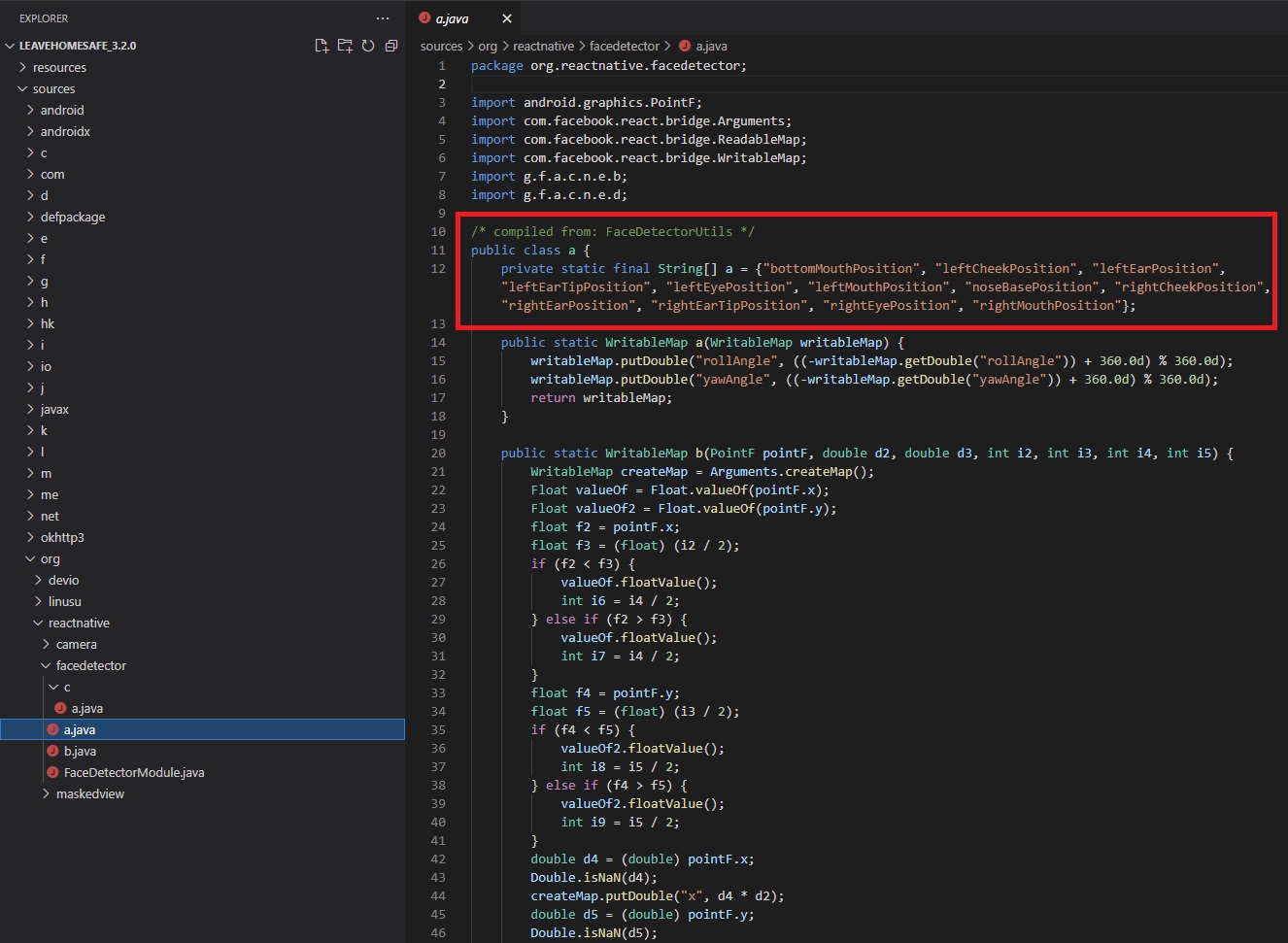Click Java file icon beside b.java
The image size is (1288, 943).
(52, 751)
